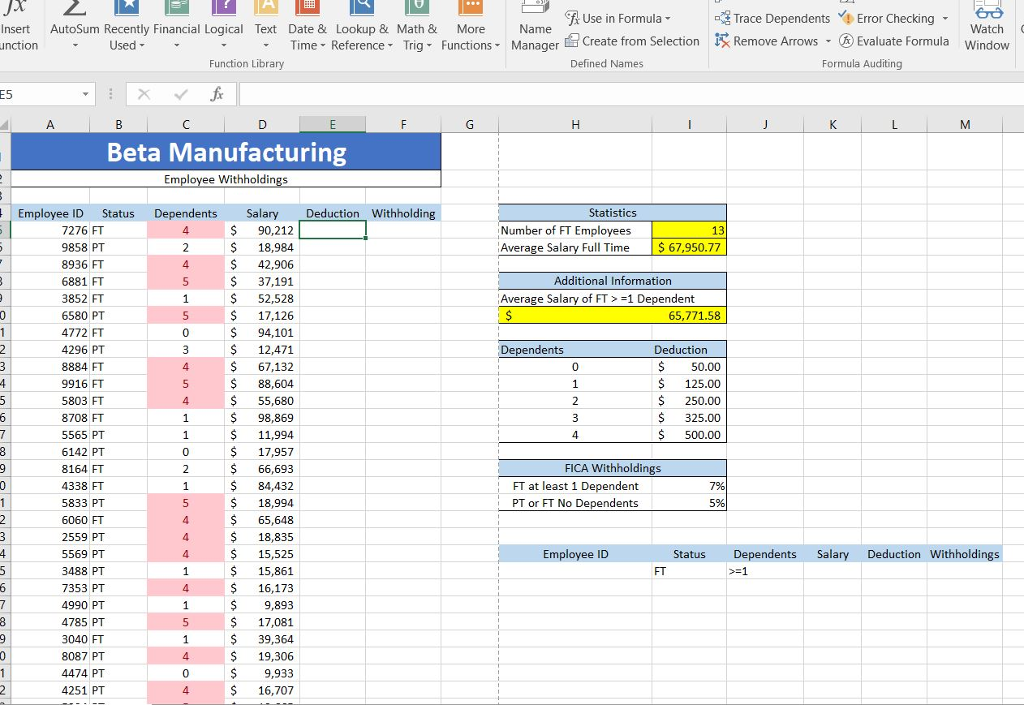Expand the AutoSum dropdown arrow
Screen dimensions: 1024x705
pyautogui.click(x=74, y=46)
